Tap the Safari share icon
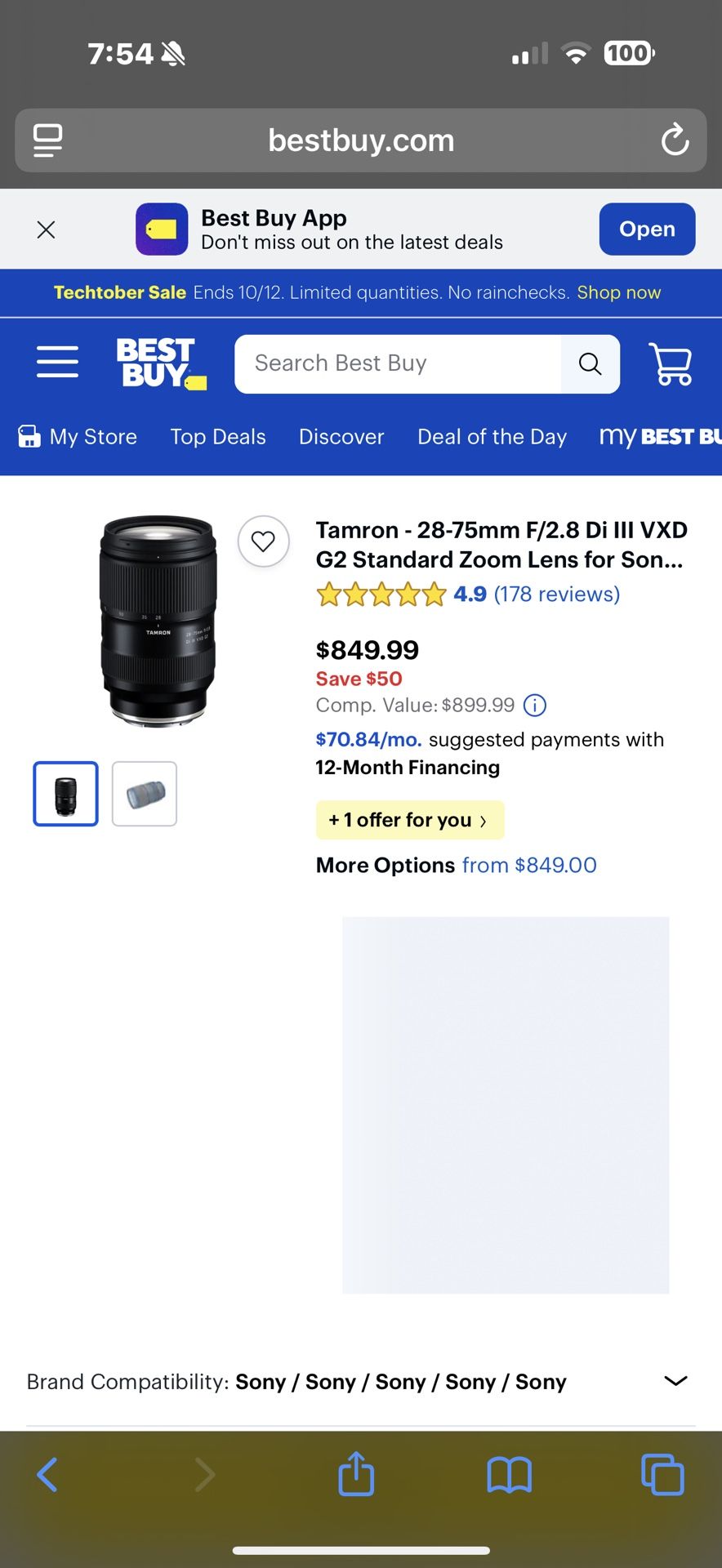The width and height of the screenshot is (722, 1568). (356, 1474)
